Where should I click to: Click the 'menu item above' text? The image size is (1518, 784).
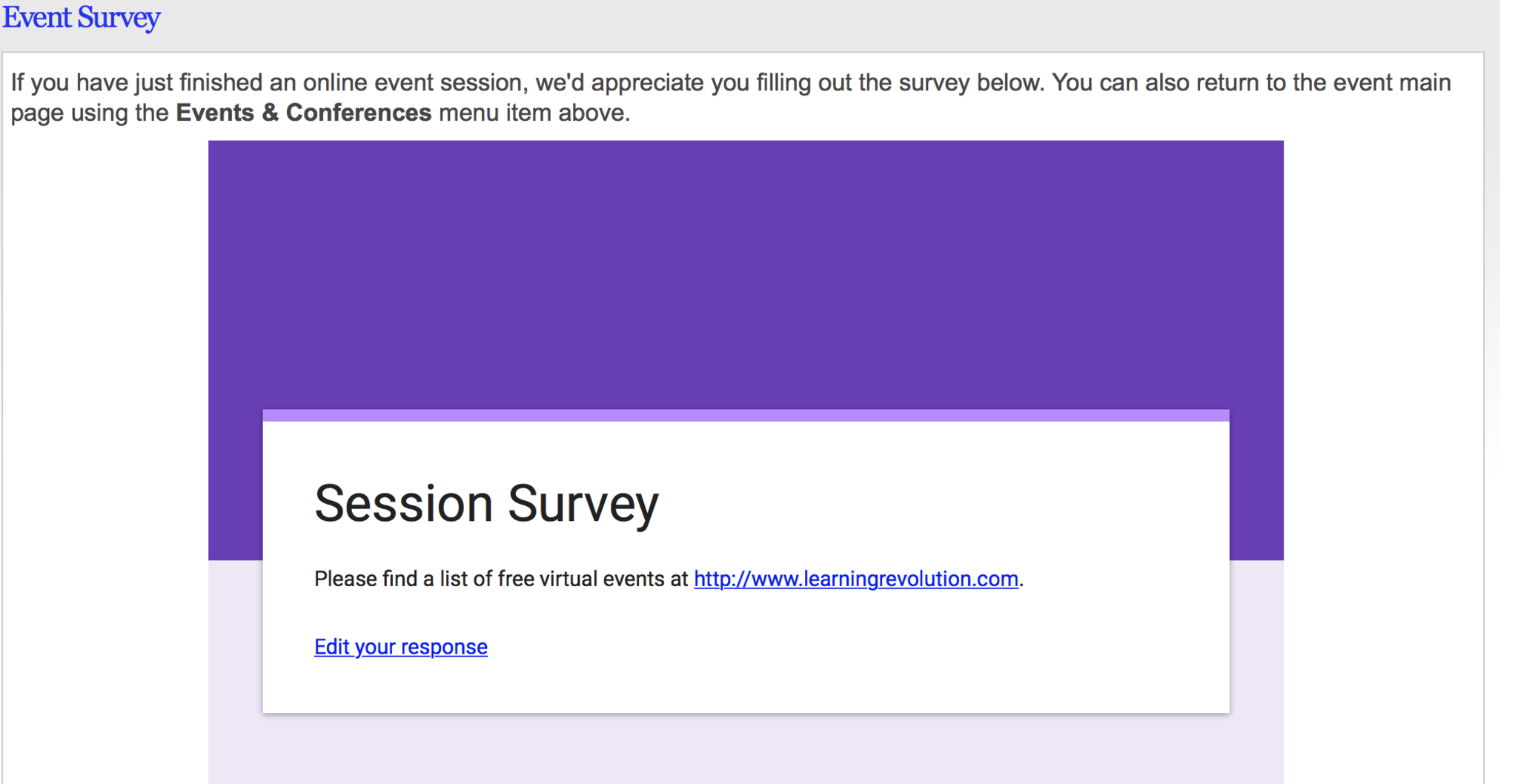pos(534,113)
